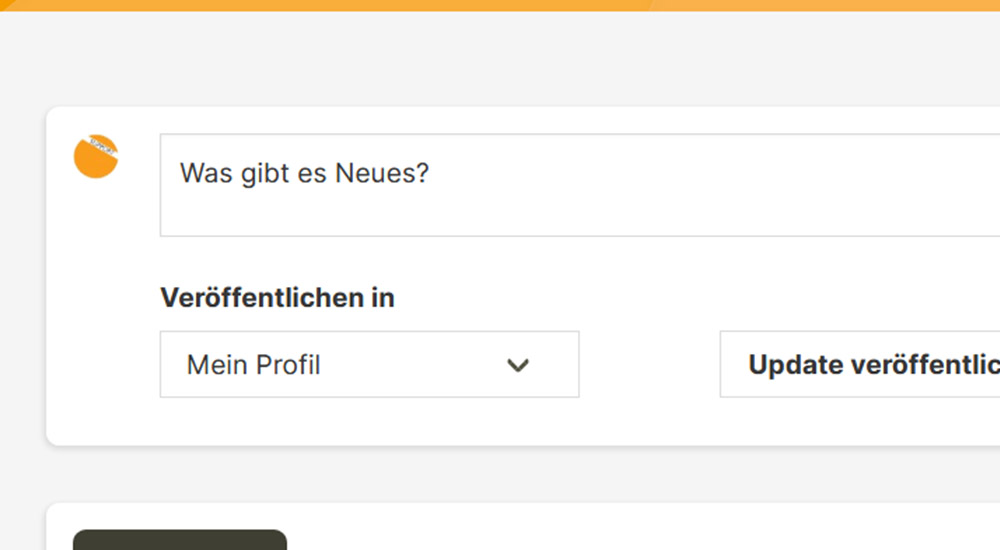Click the 'Was gibt es Neues?' placeholder text

click(x=304, y=173)
